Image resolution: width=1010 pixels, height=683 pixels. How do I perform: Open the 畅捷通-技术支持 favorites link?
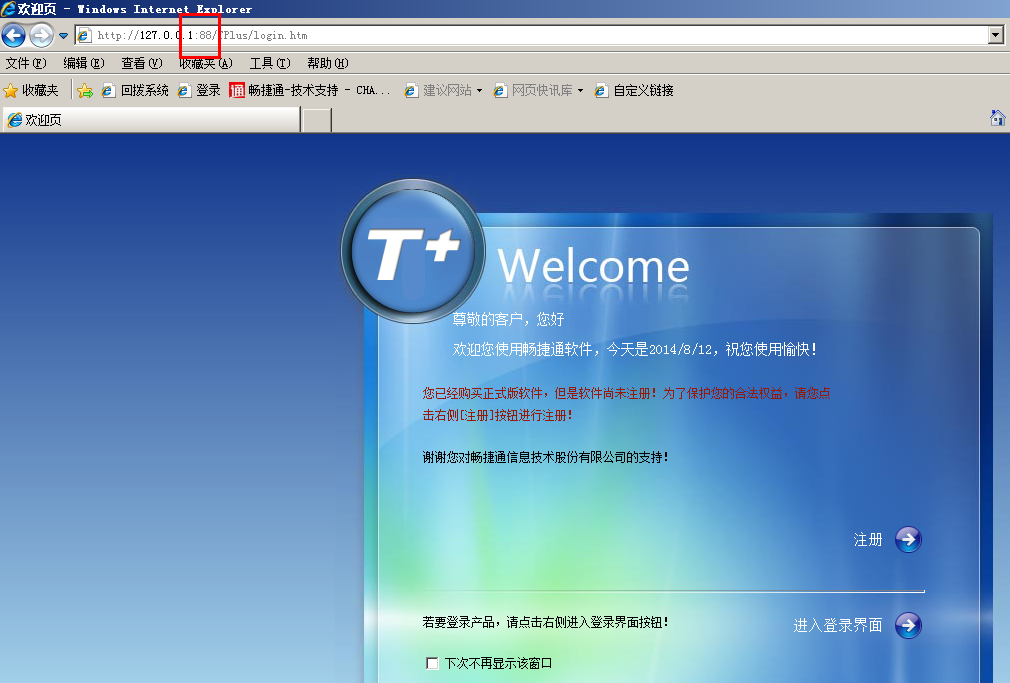coord(310,90)
